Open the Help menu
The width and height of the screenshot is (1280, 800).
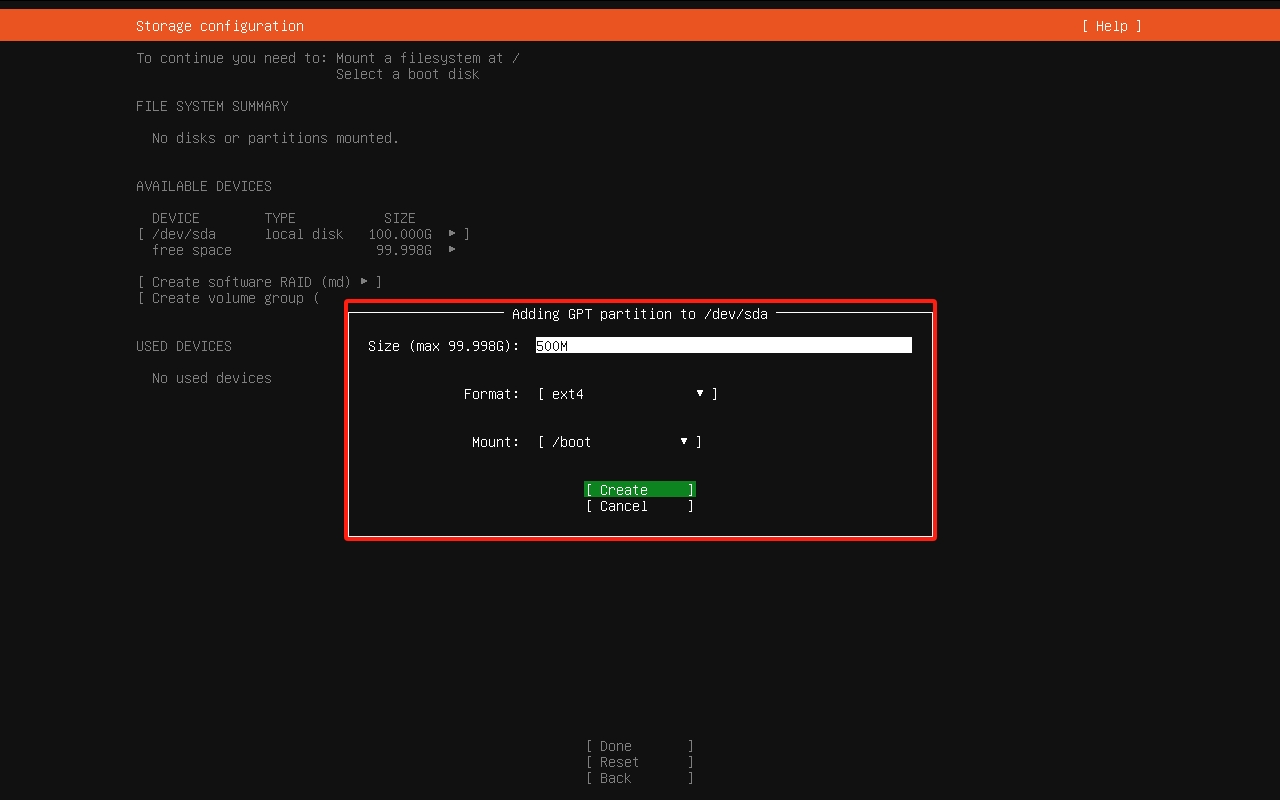click(x=1111, y=26)
